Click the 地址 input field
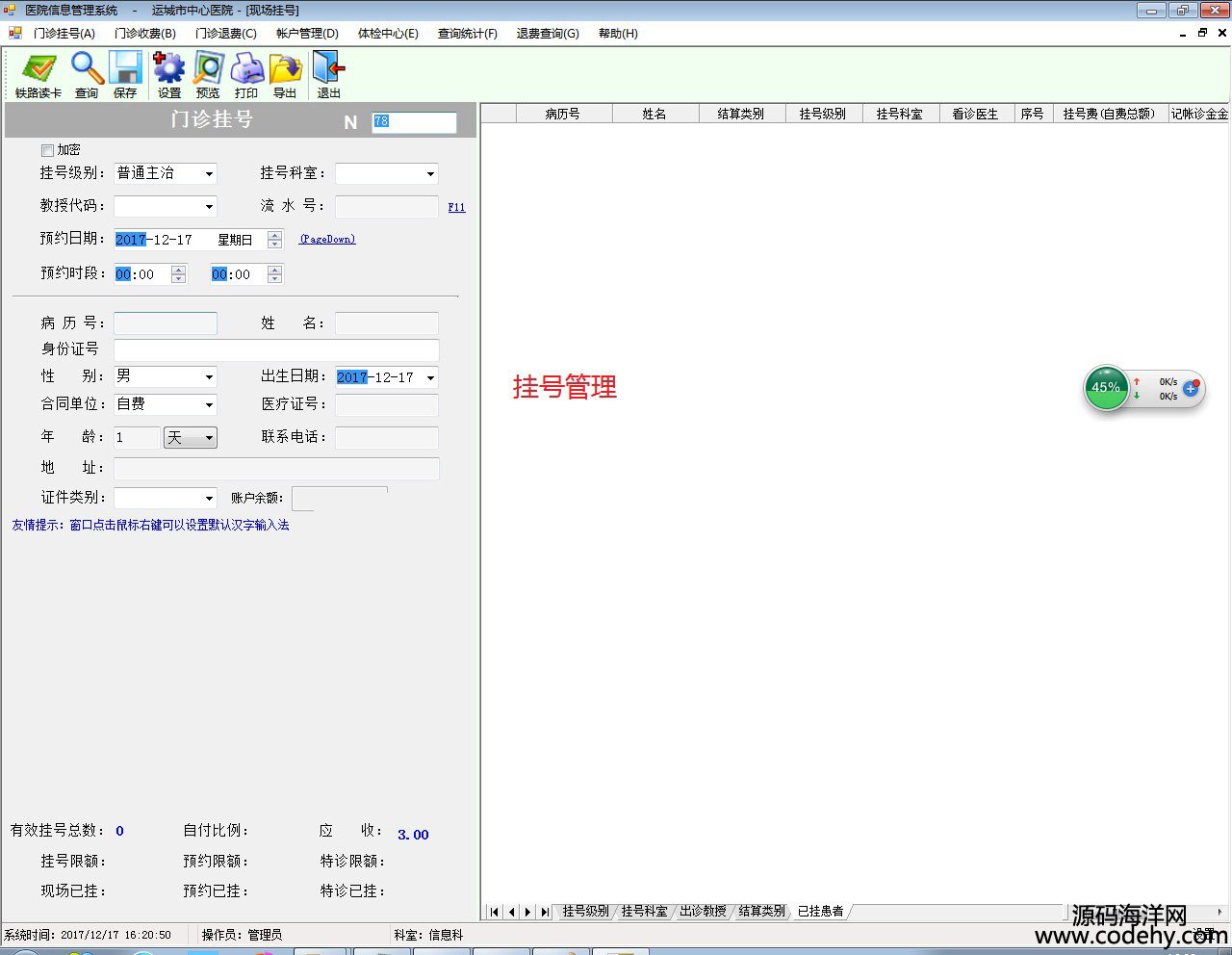The width and height of the screenshot is (1232, 955). click(x=276, y=469)
